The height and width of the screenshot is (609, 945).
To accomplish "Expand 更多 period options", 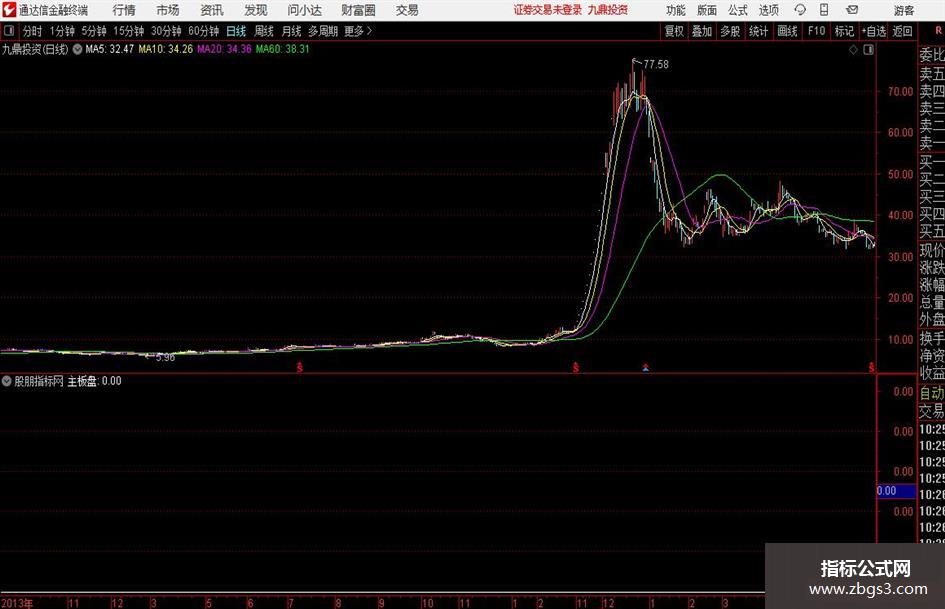I will pyautogui.click(x=358, y=31).
